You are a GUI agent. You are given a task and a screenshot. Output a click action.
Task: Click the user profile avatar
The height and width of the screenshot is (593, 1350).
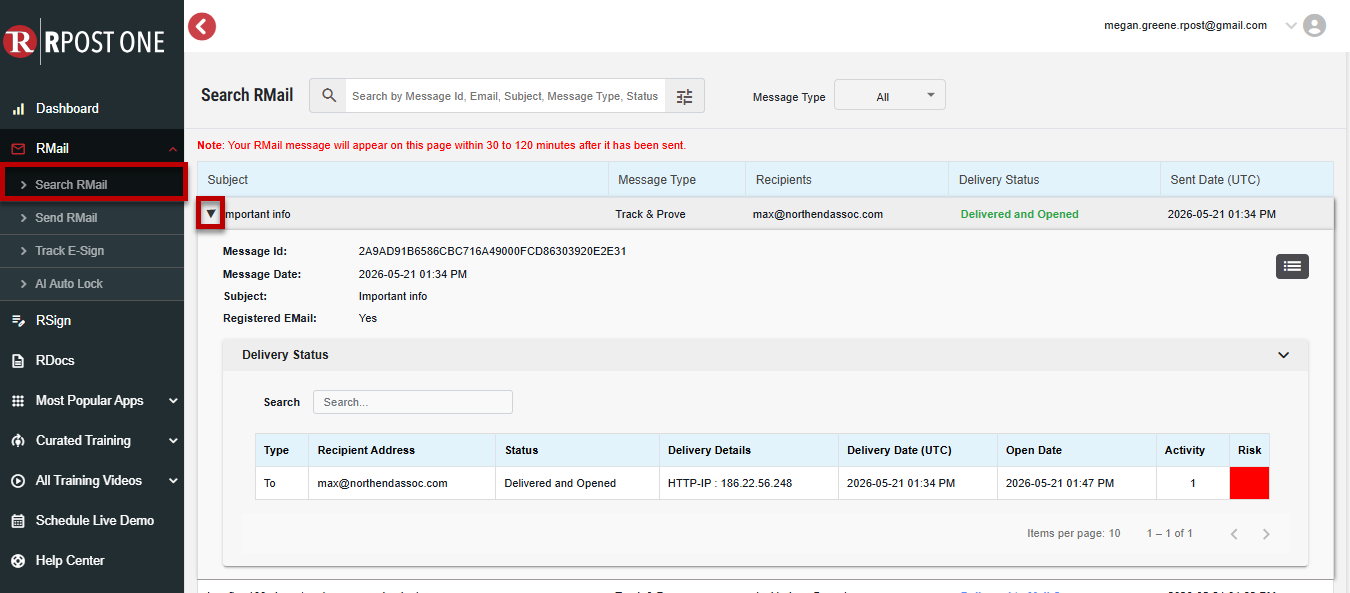pyautogui.click(x=1314, y=26)
